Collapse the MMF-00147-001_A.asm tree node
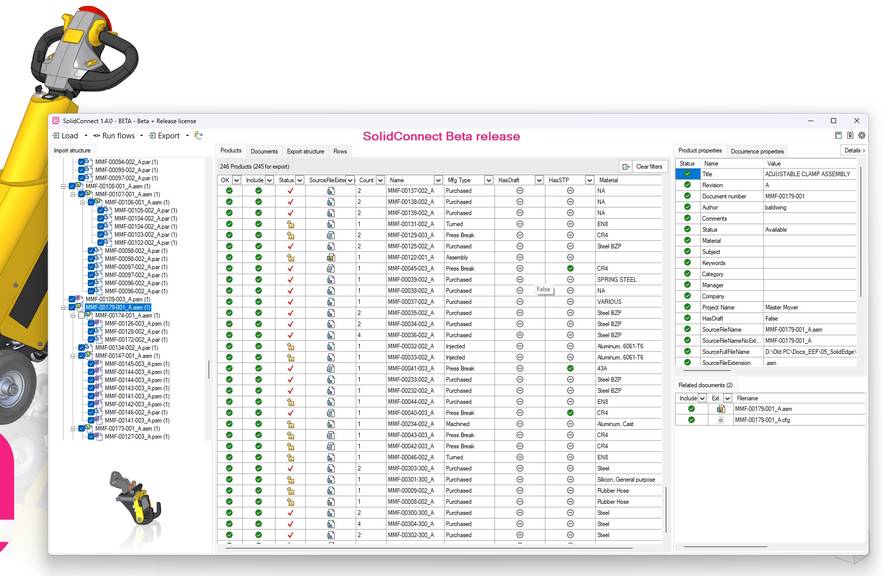The image size is (882, 576). 72,356
